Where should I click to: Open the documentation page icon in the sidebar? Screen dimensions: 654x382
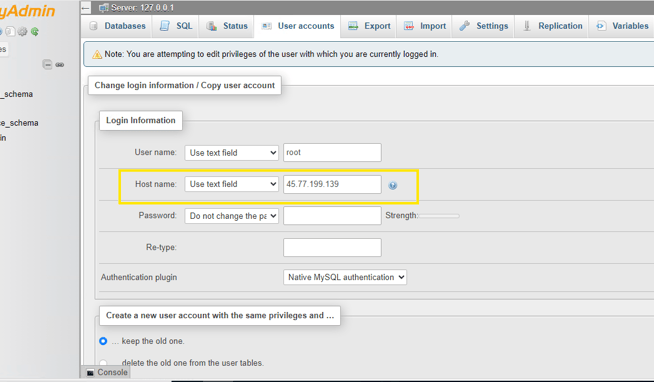pos(10,31)
